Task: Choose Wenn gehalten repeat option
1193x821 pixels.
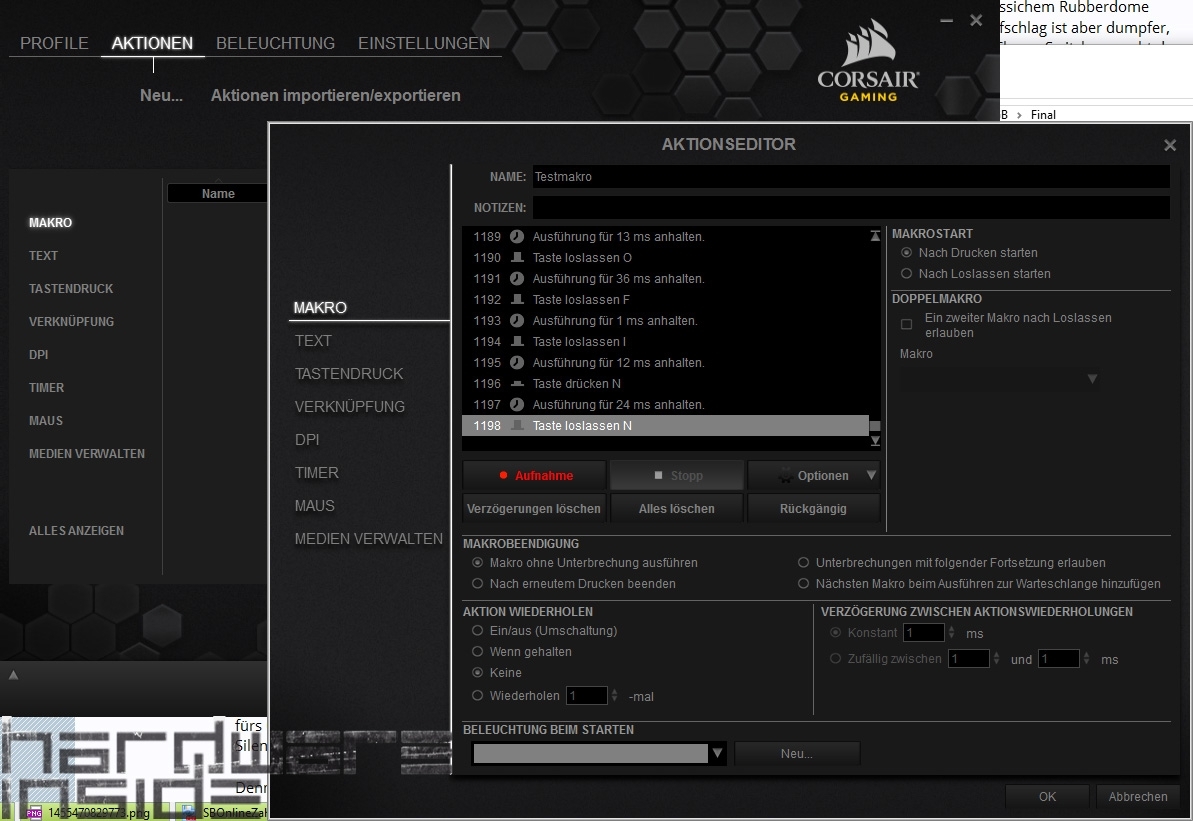Action: (x=478, y=652)
